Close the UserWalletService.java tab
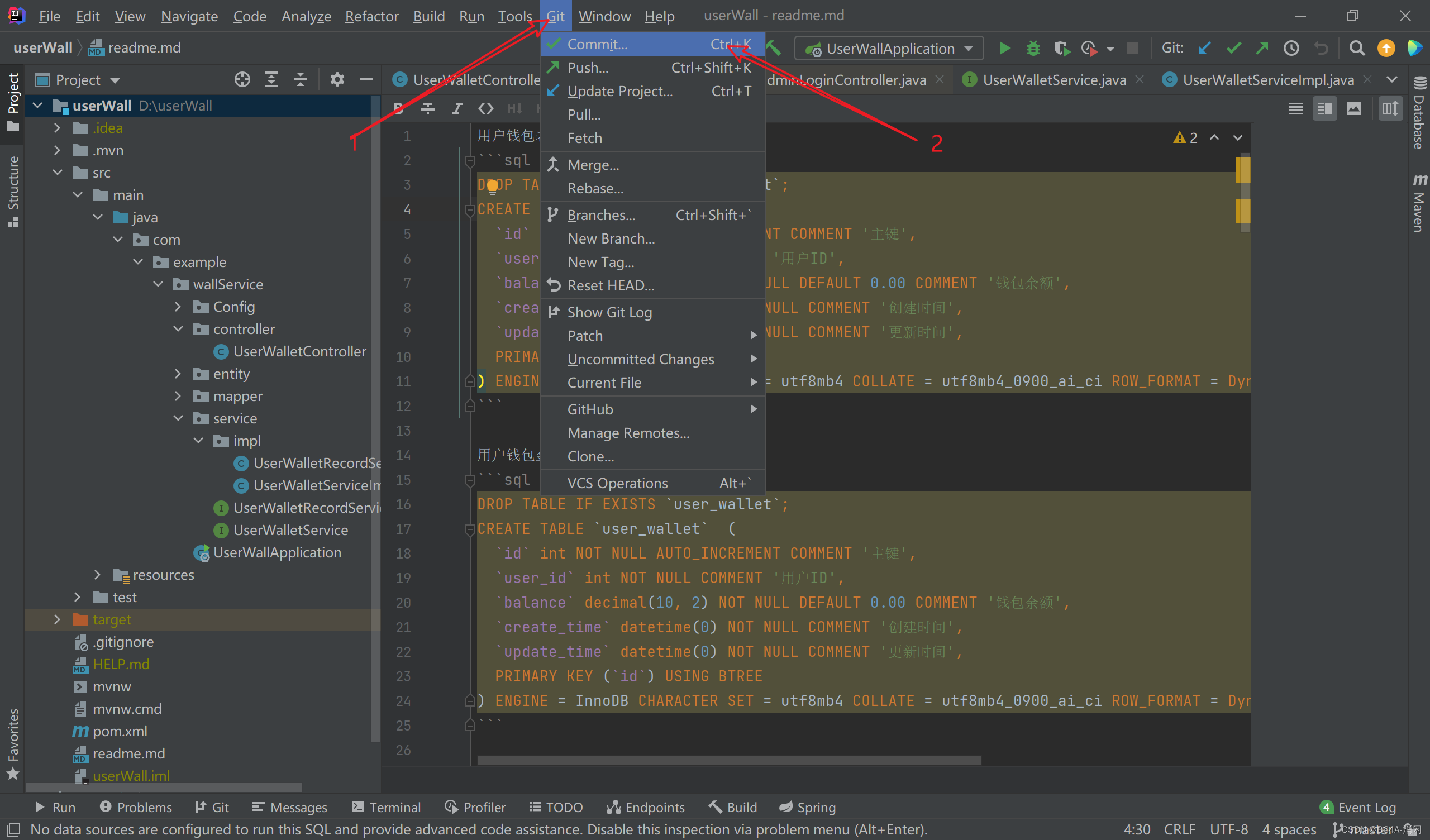This screenshot has height=840, width=1430. point(1139,79)
